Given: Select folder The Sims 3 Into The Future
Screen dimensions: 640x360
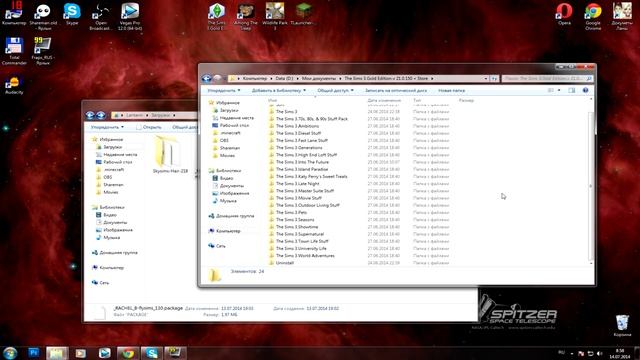Looking at the screenshot, I should (x=302, y=162).
